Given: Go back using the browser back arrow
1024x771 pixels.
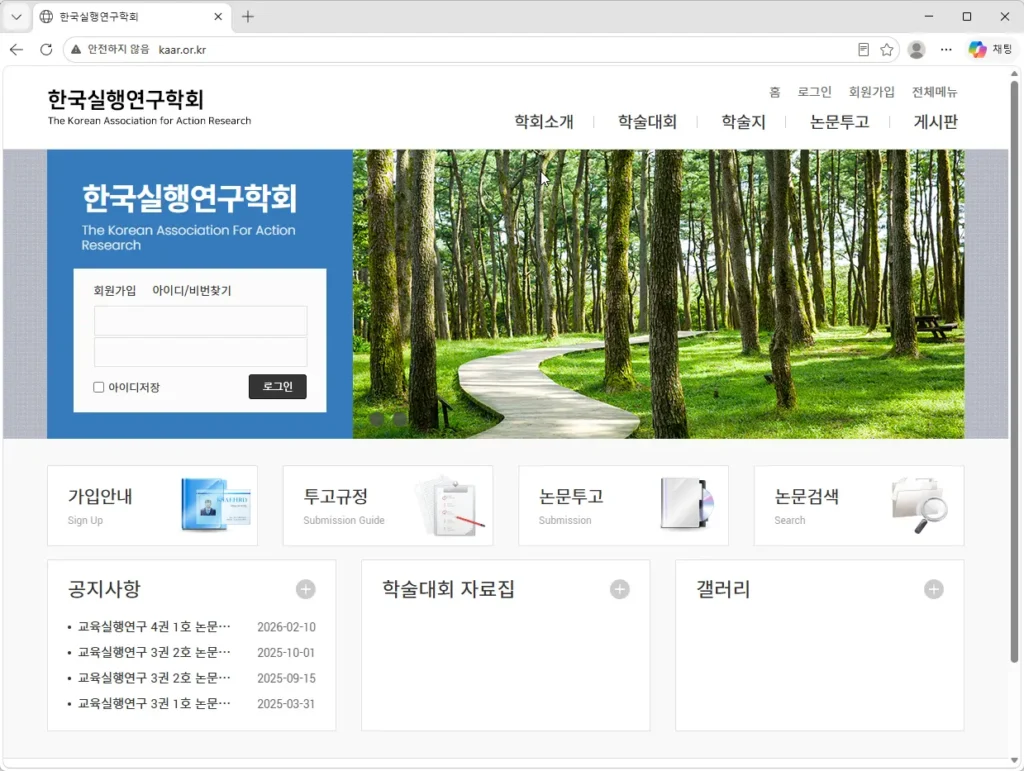Looking at the screenshot, I should pyautogui.click(x=16, y=50).
